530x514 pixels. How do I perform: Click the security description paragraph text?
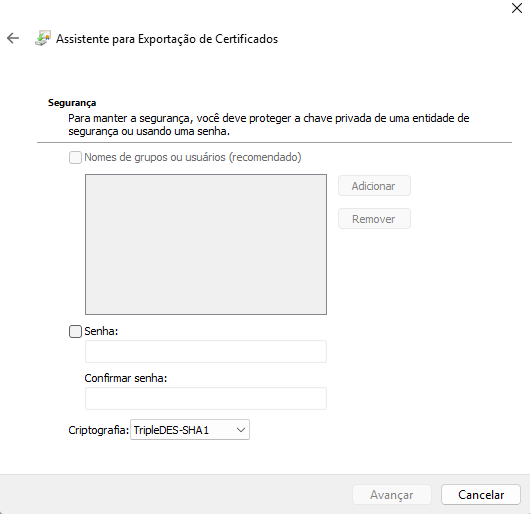269,125
